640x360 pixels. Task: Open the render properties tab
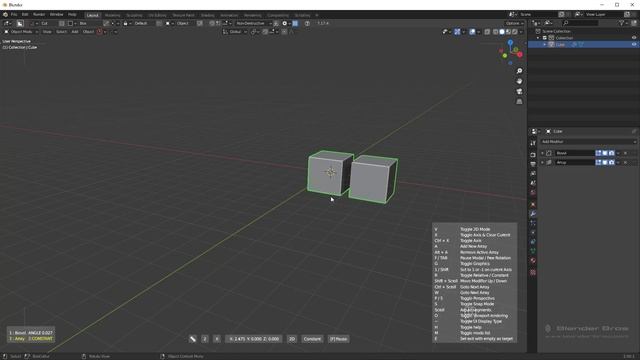tap(533, 155)
